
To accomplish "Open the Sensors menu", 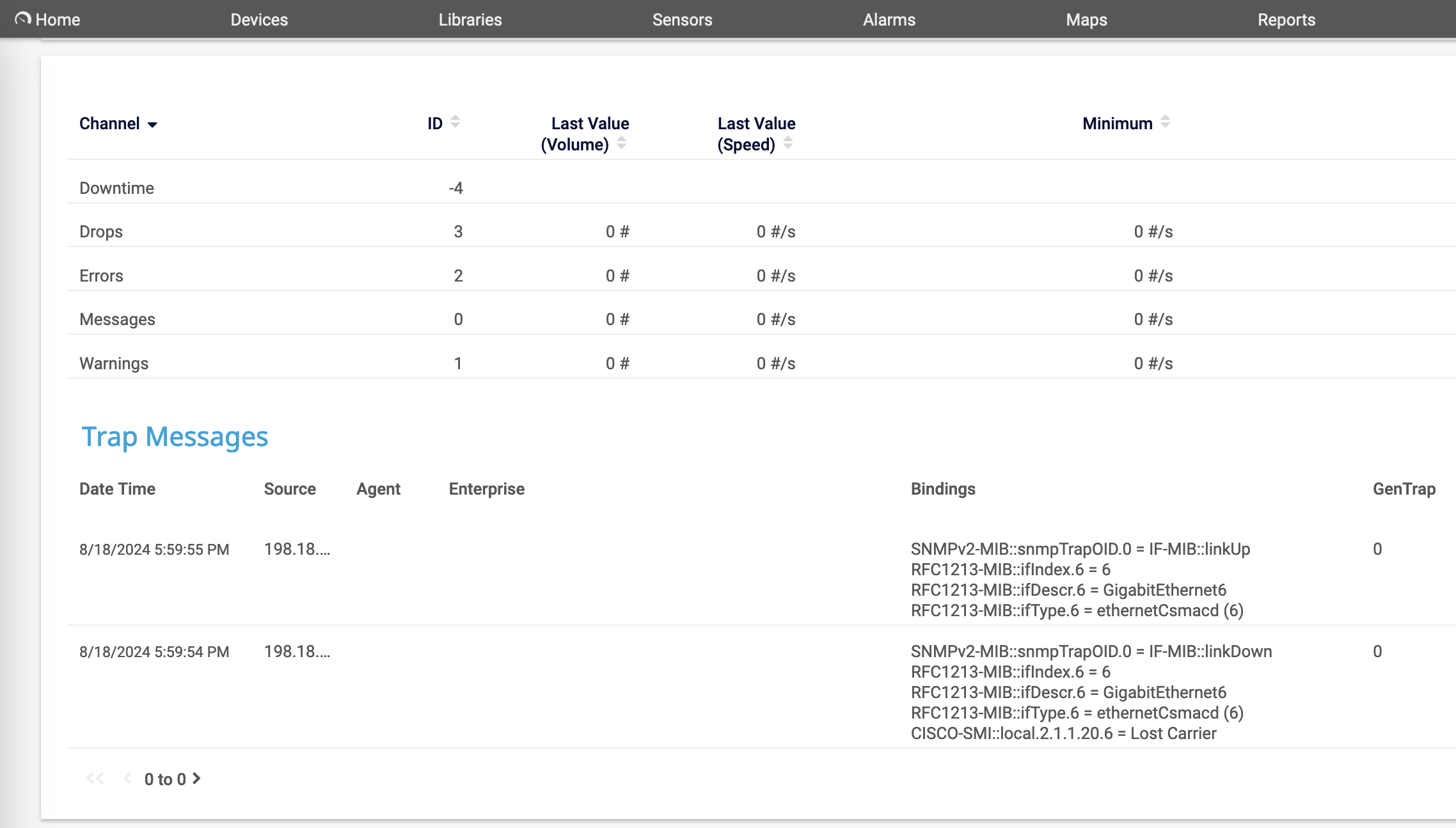I will (x=682, y=20).
